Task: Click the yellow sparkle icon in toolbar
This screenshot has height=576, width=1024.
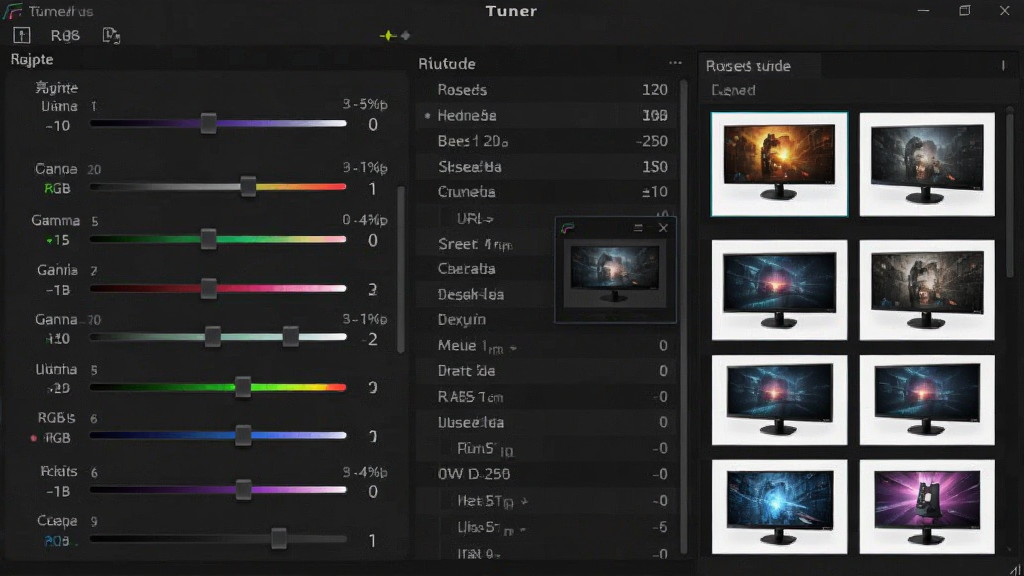Action: (388, 35)
